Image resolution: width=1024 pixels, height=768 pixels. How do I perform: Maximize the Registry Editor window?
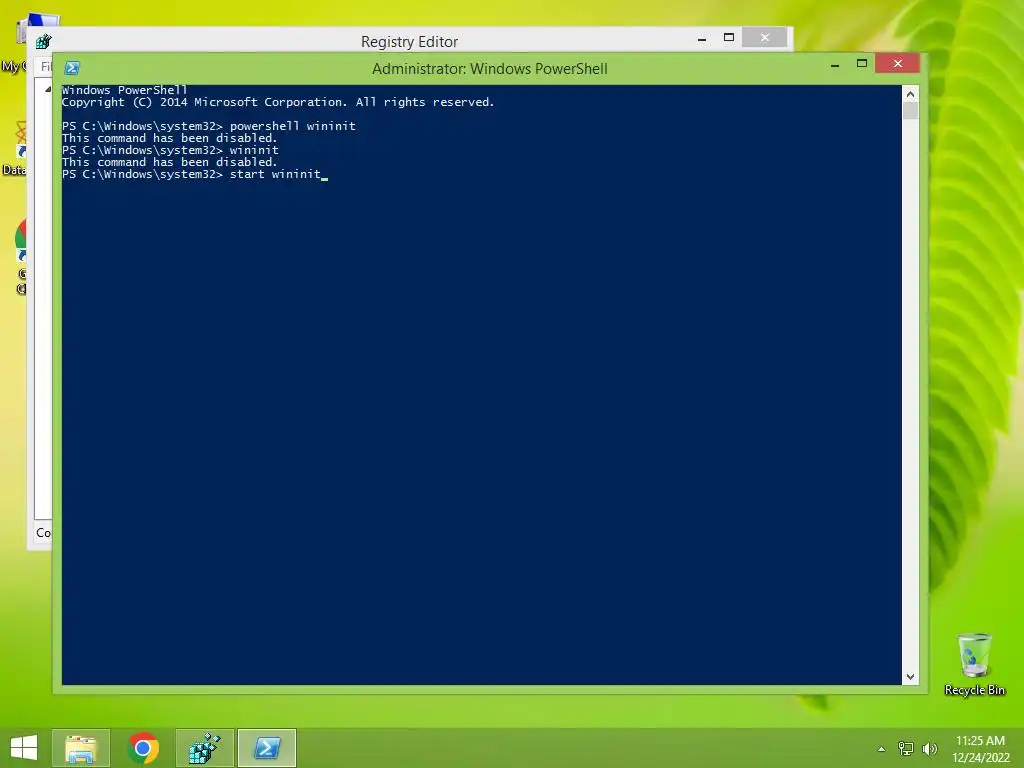729,37
